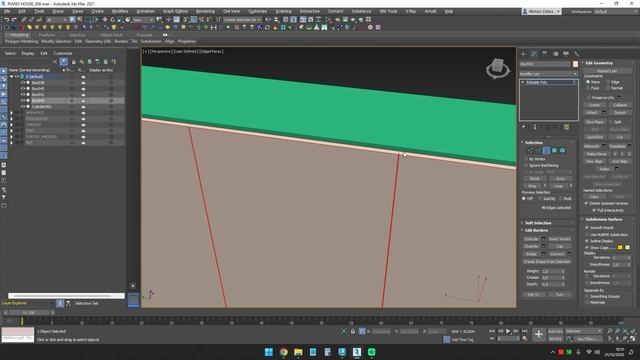Screen dimensions: 640x360
Task: Open 3ds Max from the Windows taskbar
Action: coord(357,352)
